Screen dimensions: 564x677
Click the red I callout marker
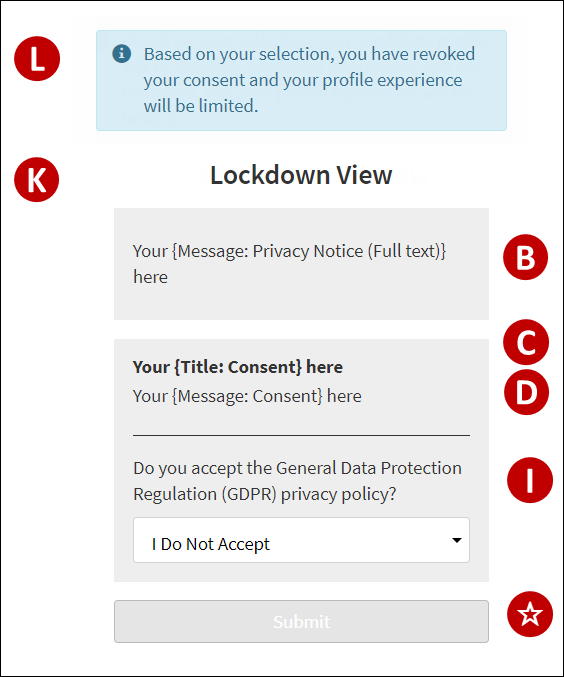(530, 480)
